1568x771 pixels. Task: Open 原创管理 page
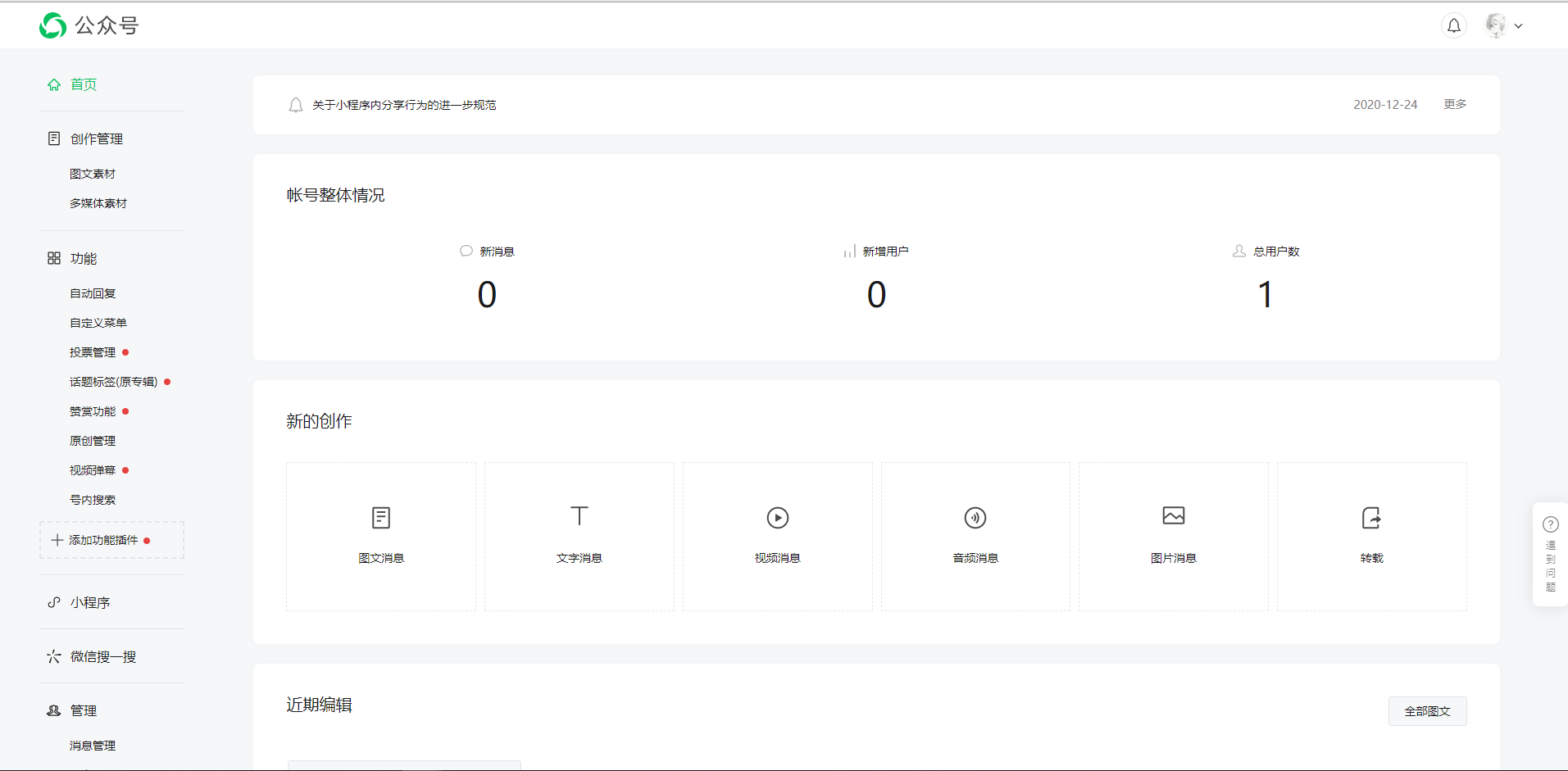pos(93,441)
